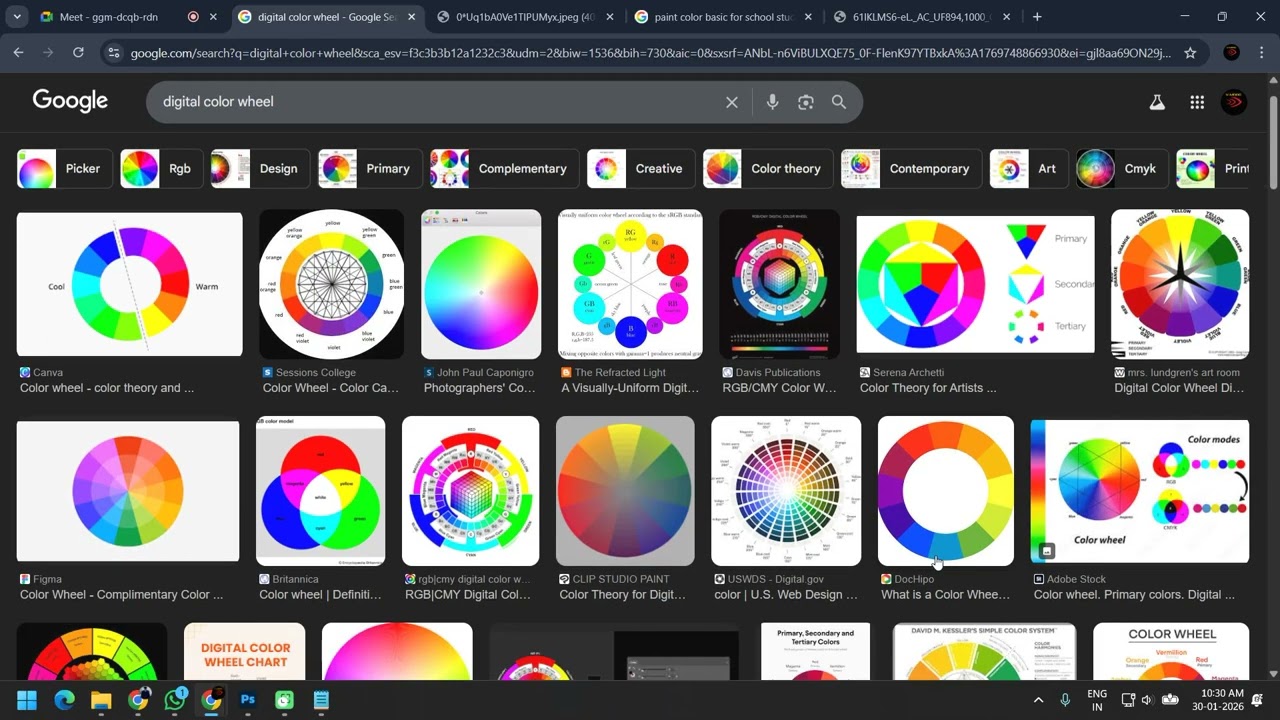Open the Google account avatar

pos(1234,102)
